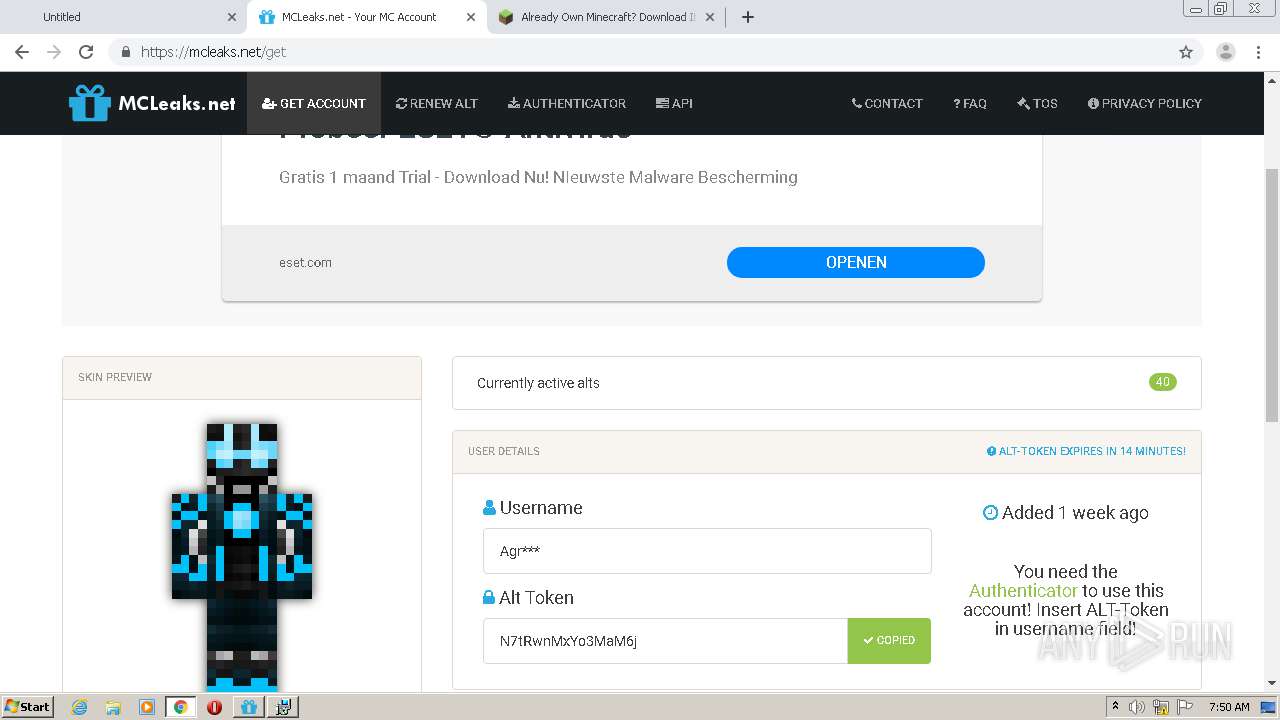1280x720 pixels.
Task: Bookmark this page with the star
Action: pos(1186,52)
